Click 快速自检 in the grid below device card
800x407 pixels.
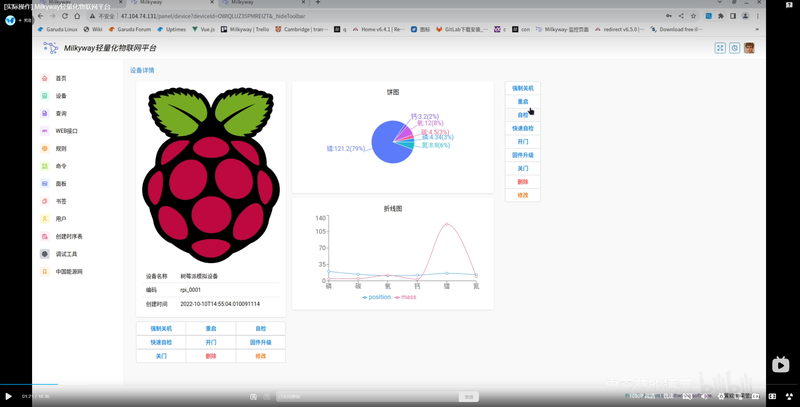[x=161, y=342]
